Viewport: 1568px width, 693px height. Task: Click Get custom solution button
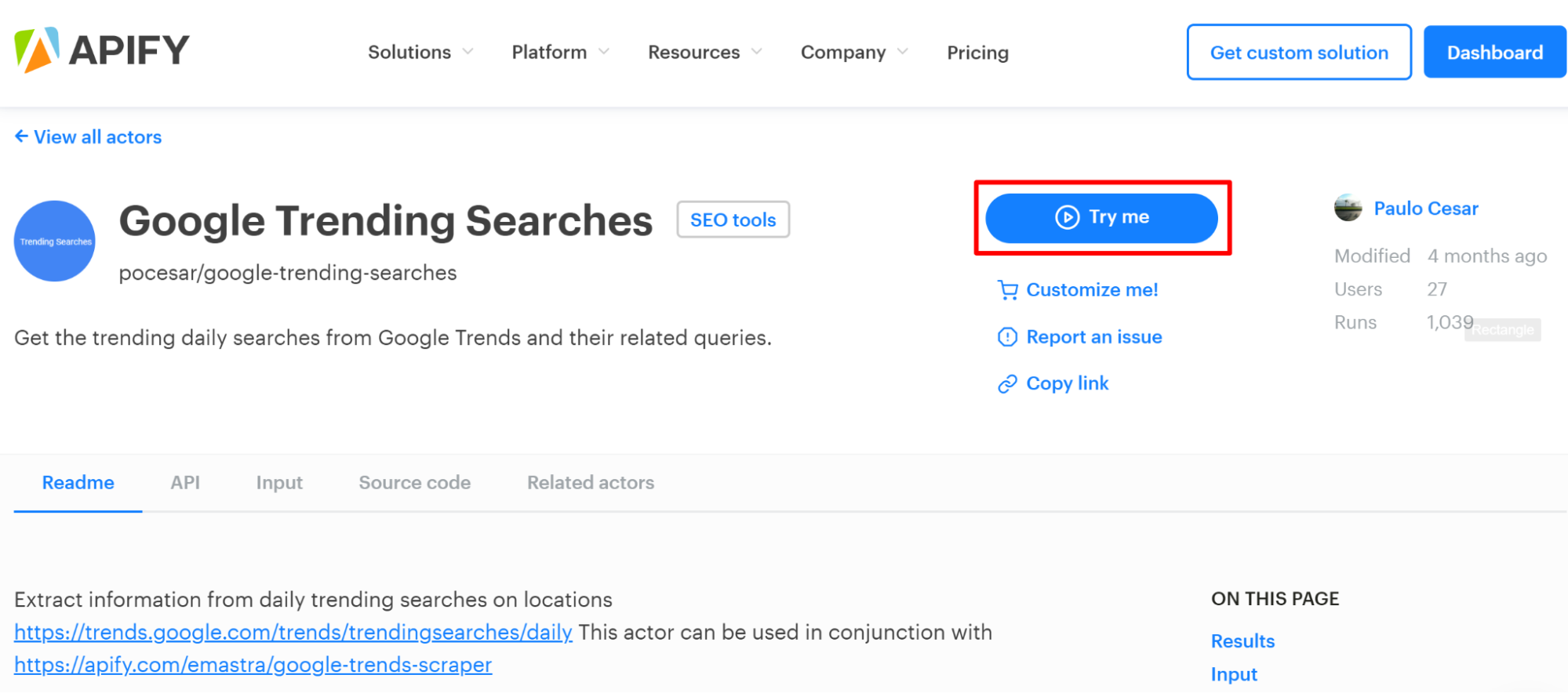(1299, 52)
